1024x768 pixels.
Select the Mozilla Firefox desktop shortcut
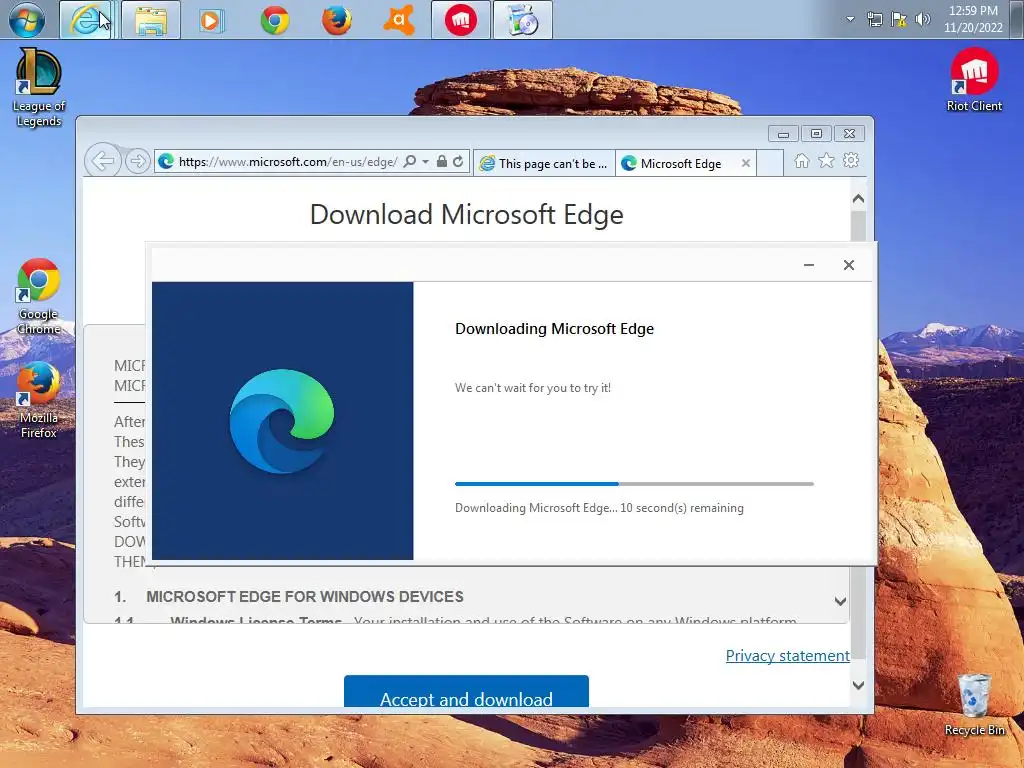click(x=39, y=401)
